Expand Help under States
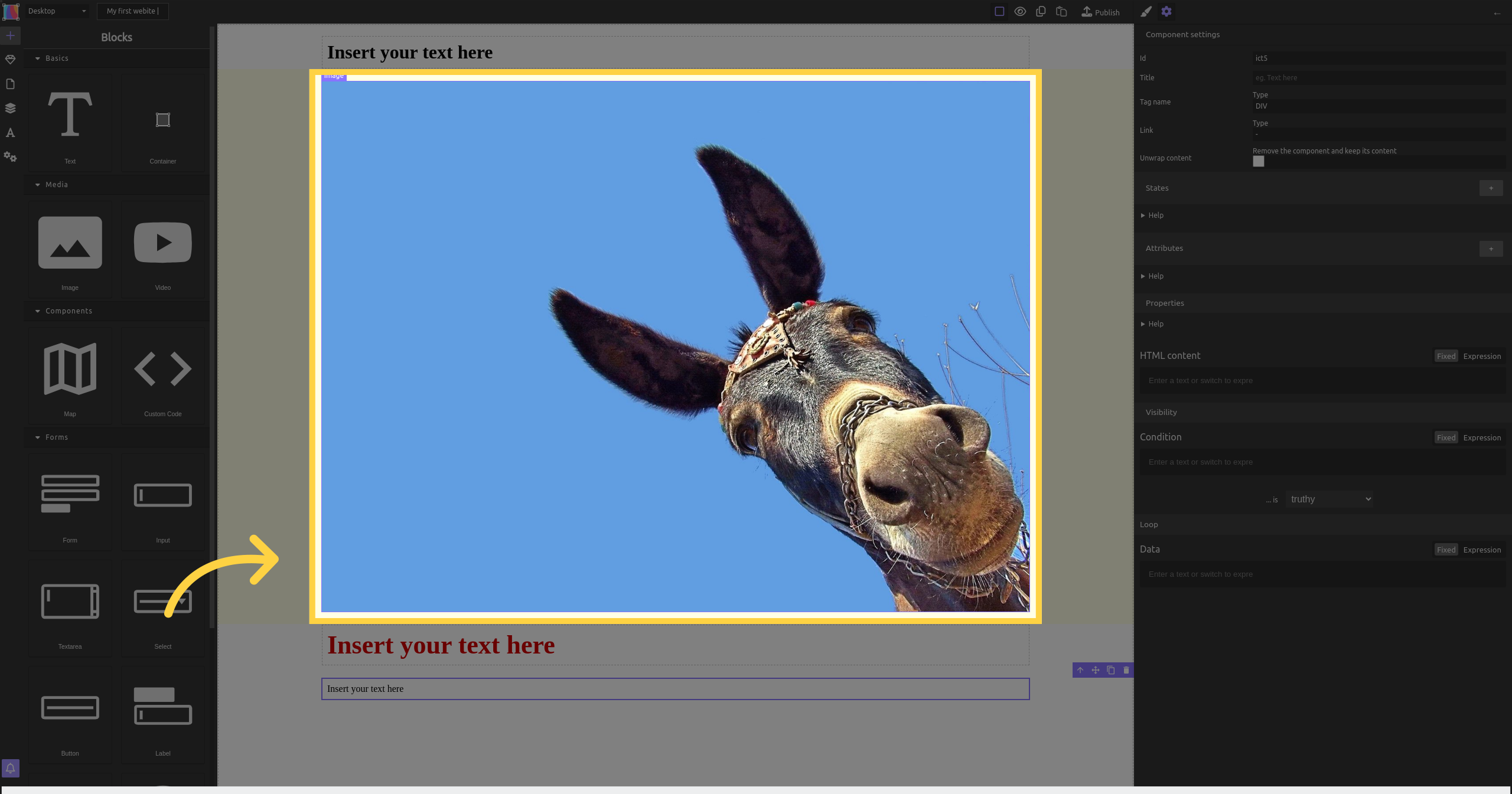 click(1152, 215)
